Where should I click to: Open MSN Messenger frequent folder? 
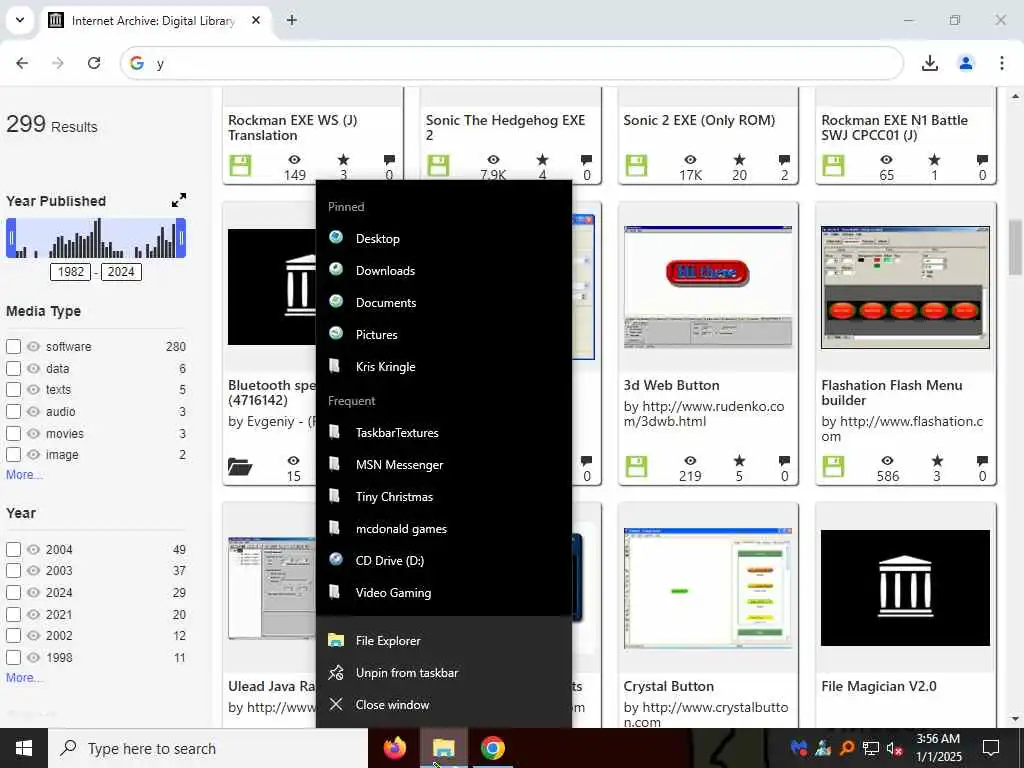click(x=443, y=464)
